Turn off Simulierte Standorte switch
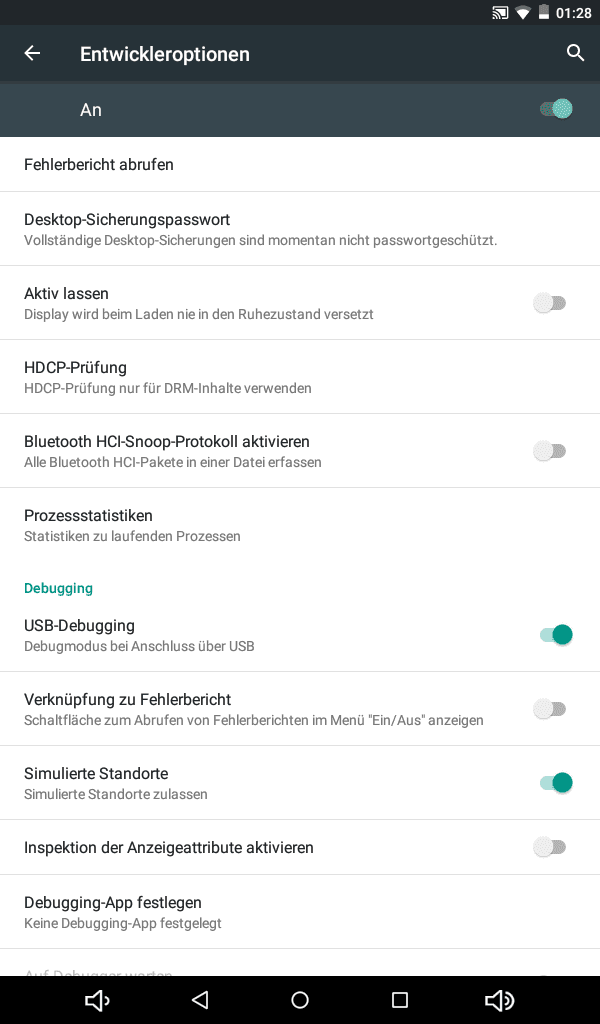This screenshot has width=600, height=1024. (x=555, y=782)
